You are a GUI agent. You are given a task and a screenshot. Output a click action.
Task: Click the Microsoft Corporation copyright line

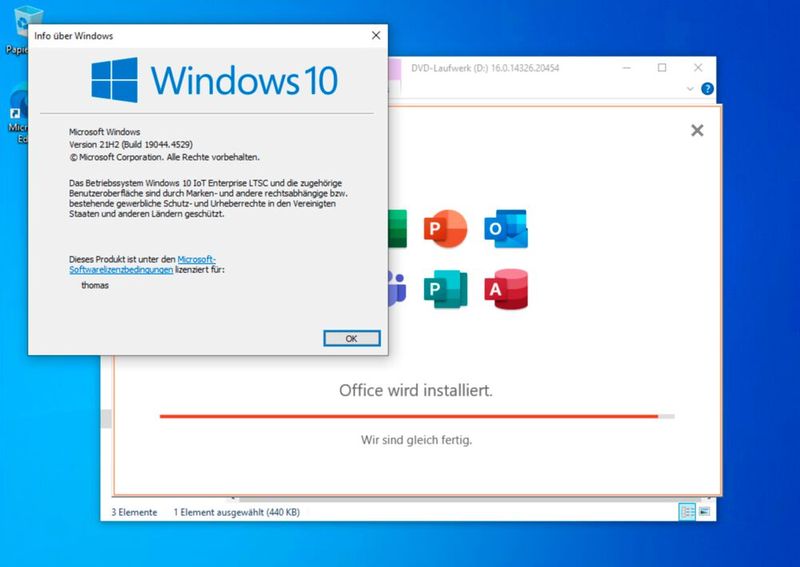click(x=164, y=157)
